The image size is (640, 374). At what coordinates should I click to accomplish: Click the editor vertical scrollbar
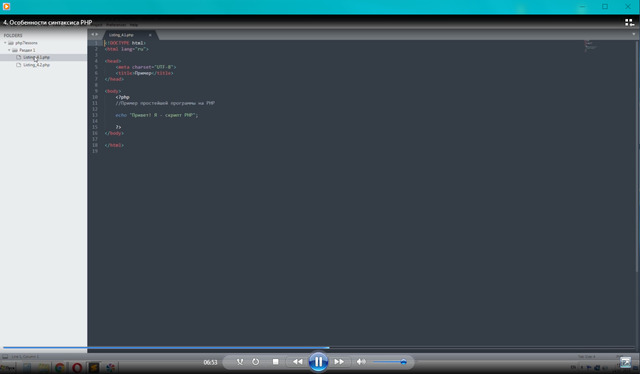coord(637,155)
